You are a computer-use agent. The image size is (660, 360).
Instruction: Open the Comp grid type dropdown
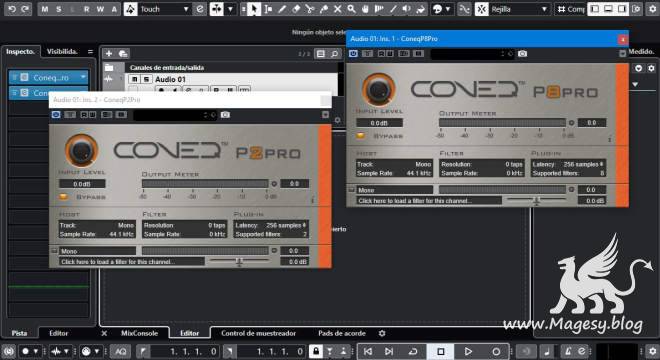[570, 9]
